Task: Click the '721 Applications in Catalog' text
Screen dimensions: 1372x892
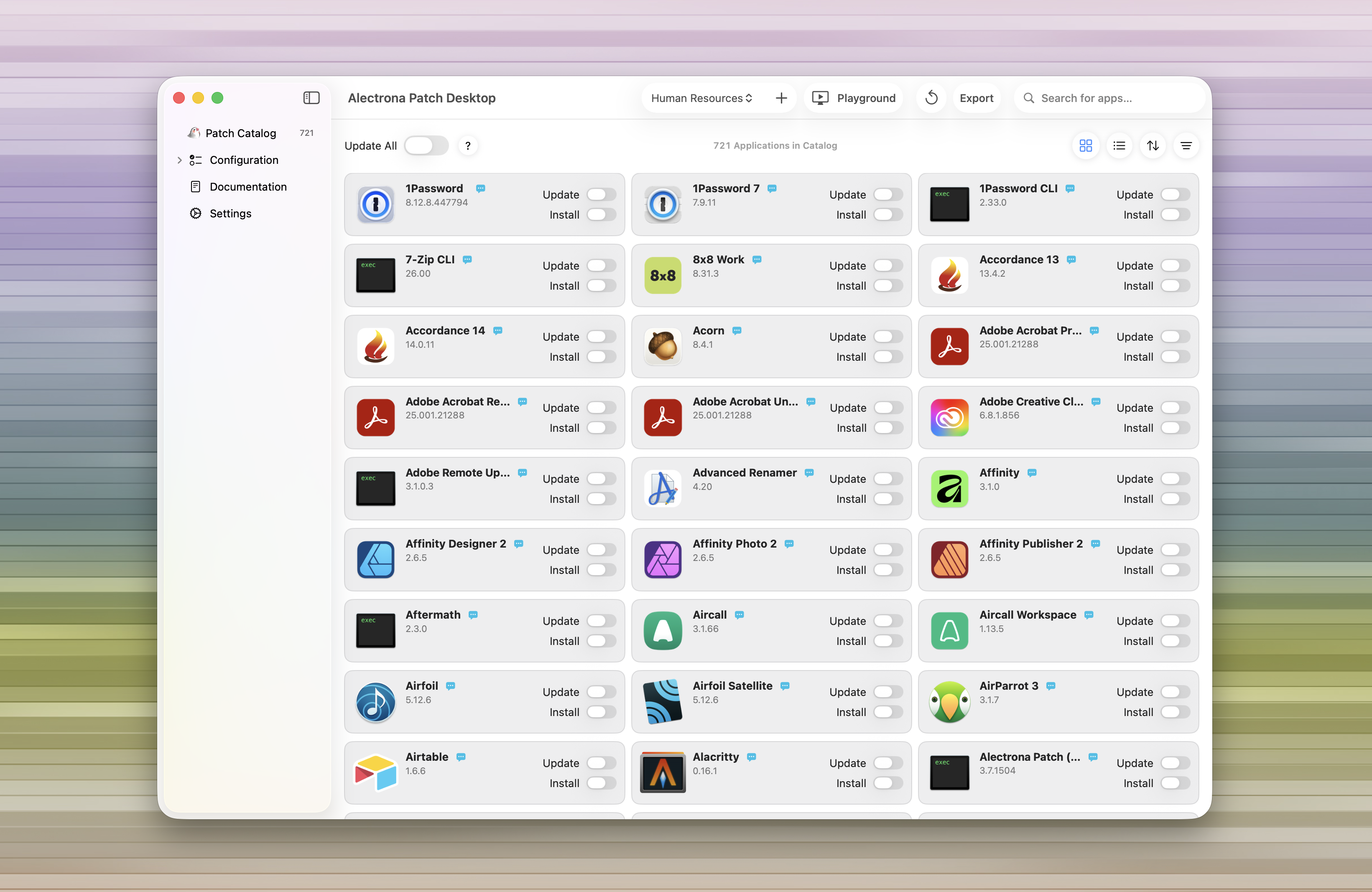Action: 775,146
